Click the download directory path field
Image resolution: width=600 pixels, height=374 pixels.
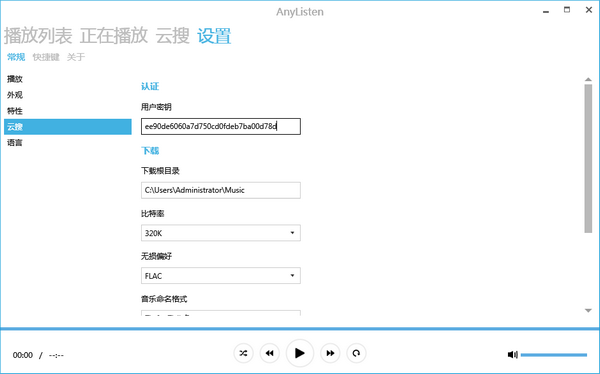(x=221, y=190)
